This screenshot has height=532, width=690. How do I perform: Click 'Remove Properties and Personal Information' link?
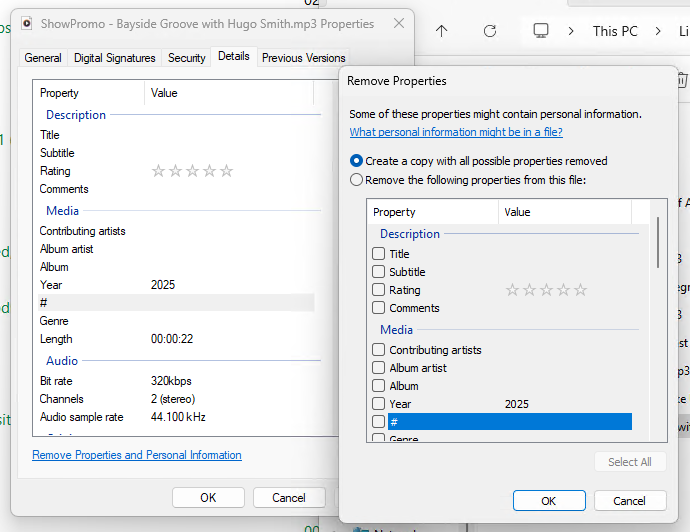tap(137, 455)
